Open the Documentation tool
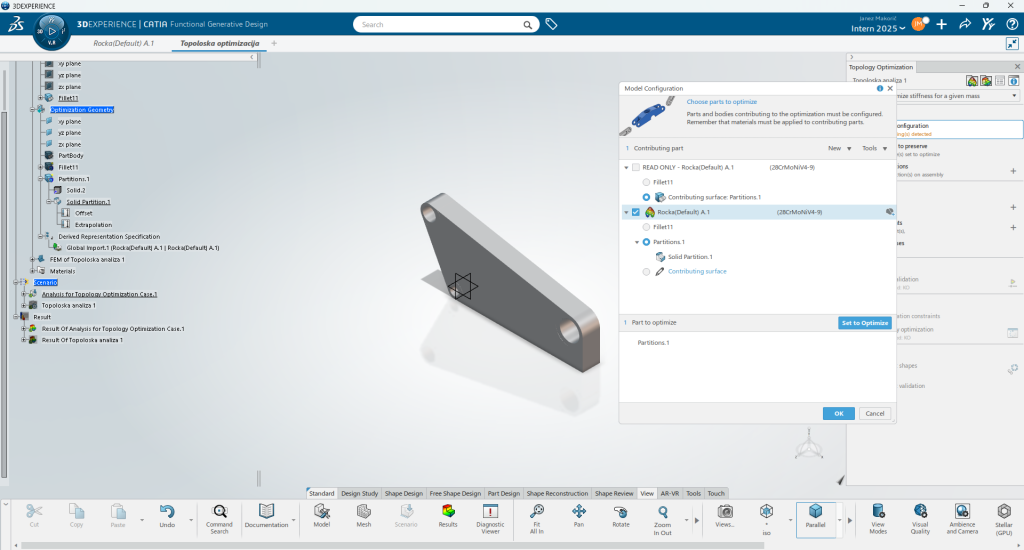Image resolution: width=1024 pixels, height=550 pixels. point(266,516)
